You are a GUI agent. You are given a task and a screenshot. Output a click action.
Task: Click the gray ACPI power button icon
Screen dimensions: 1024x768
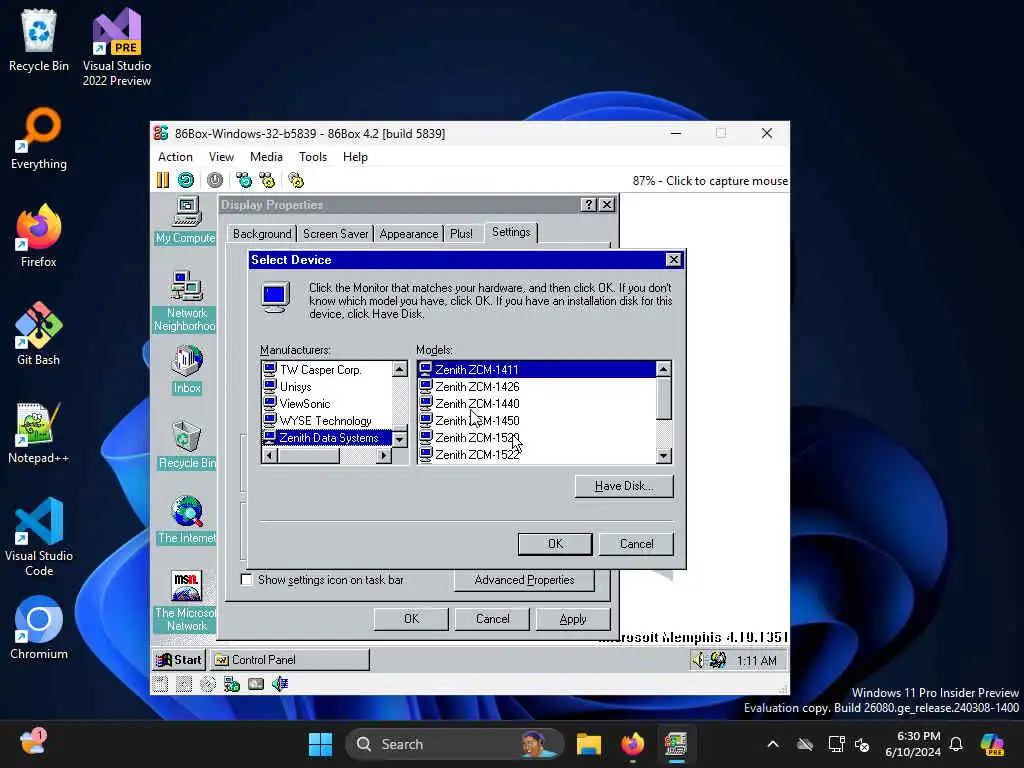(215, 180)
